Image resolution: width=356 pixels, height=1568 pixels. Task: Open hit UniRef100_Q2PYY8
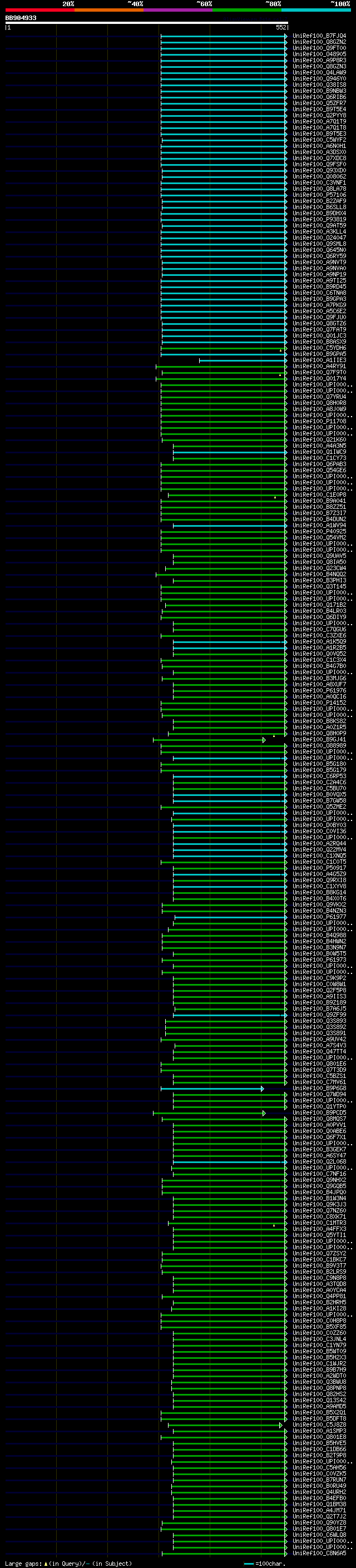point(319,116)
